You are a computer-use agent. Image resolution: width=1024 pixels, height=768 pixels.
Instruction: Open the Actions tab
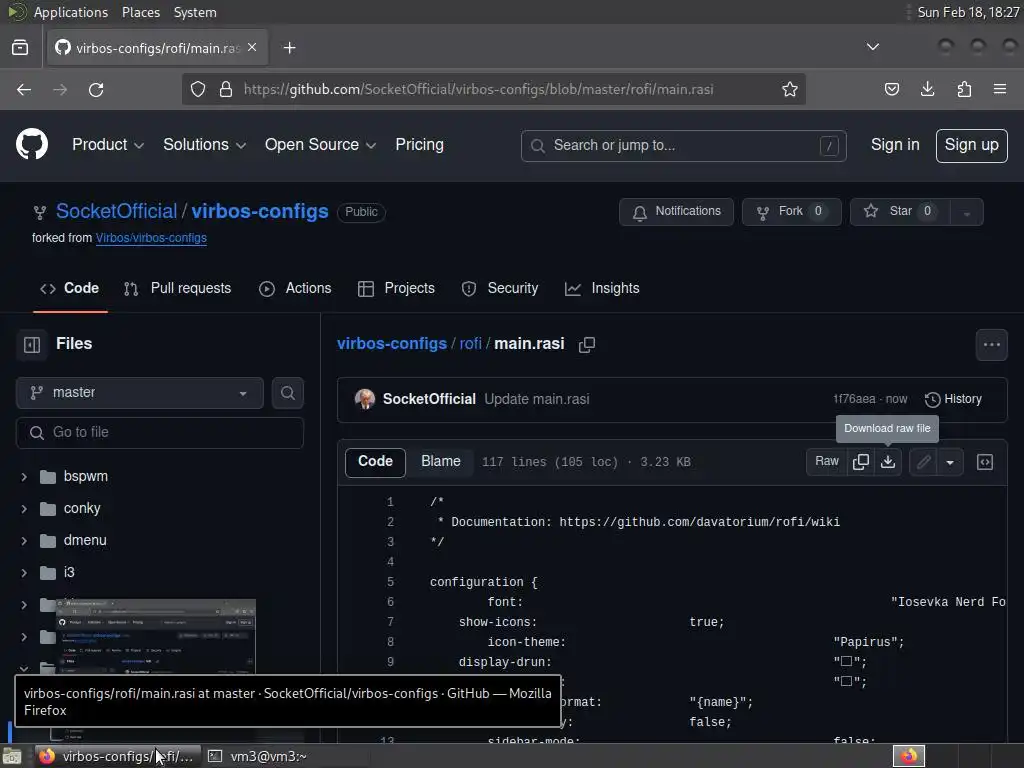click(x=295, y=288)
